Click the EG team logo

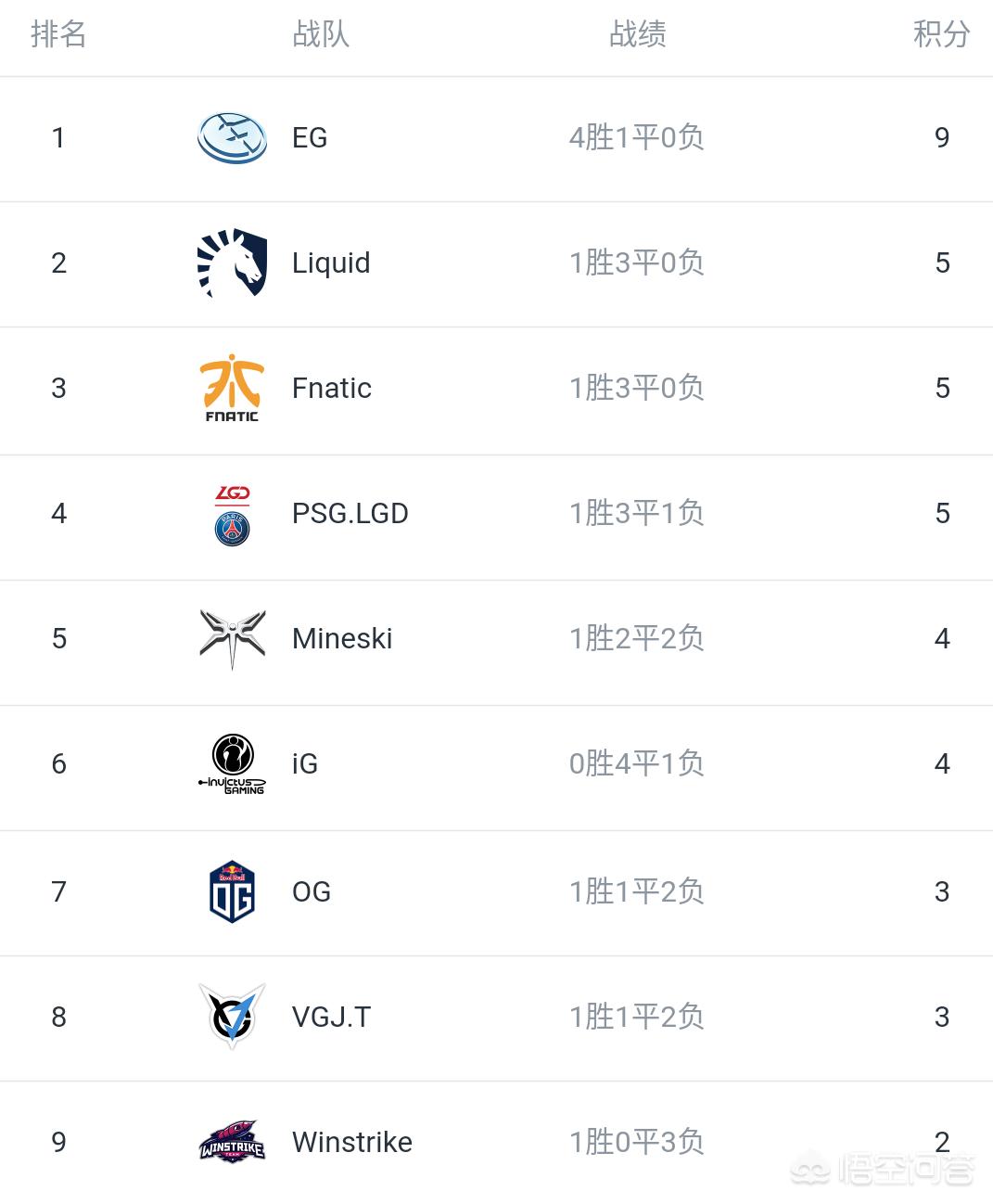pyautogui.click(x=232, y=138)
